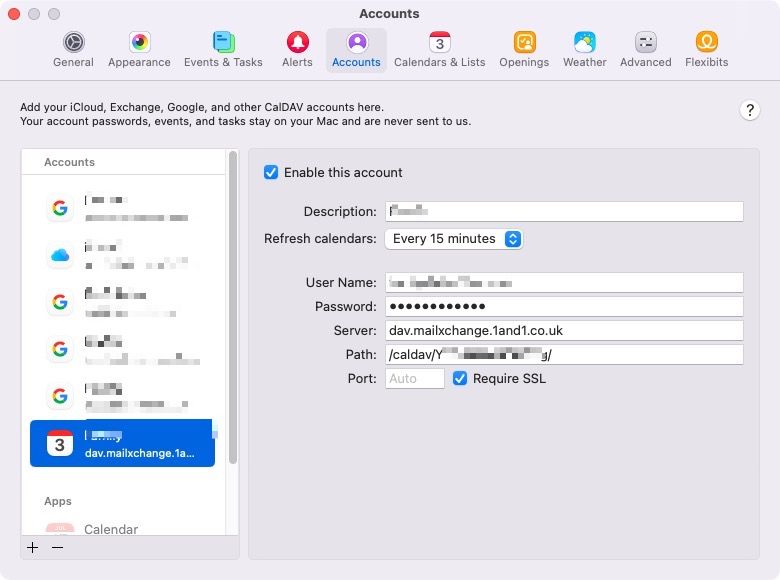Screen dimensions: 780x580
Task: Click the plus button to add account
Action: pos(33,548)
